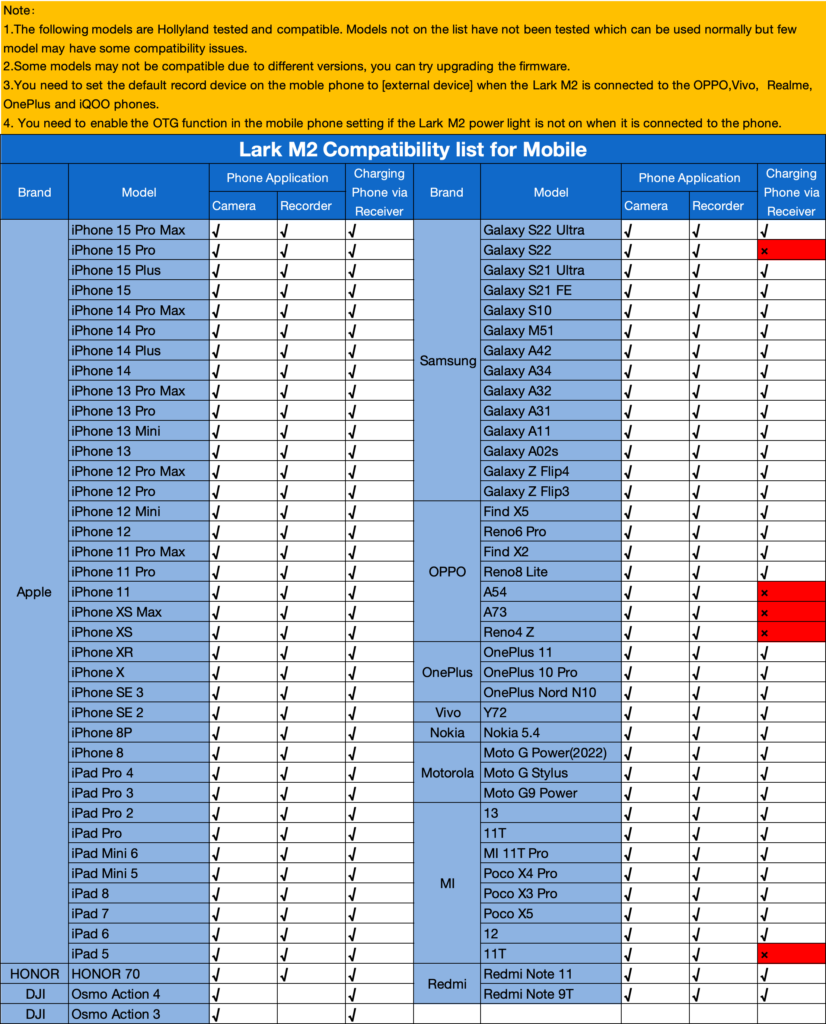Select the Samsung brand cell

[x=446, y=360]
